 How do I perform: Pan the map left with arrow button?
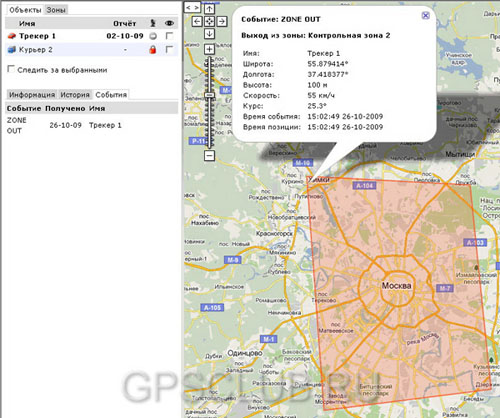click(x=197, y=21)
